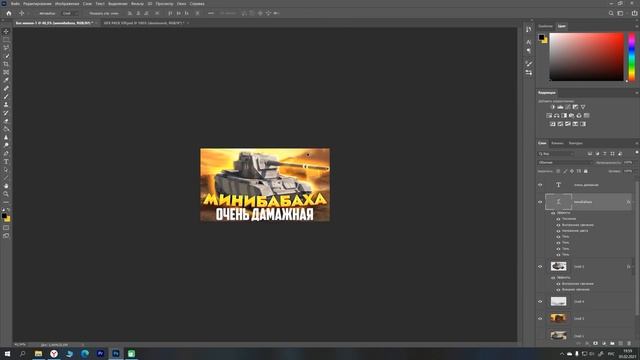The width and height of the screenshot is (640, 360).
Task: Click the trash icon to delete the layer
Action: pyautogui.click(x=629, y=343)
